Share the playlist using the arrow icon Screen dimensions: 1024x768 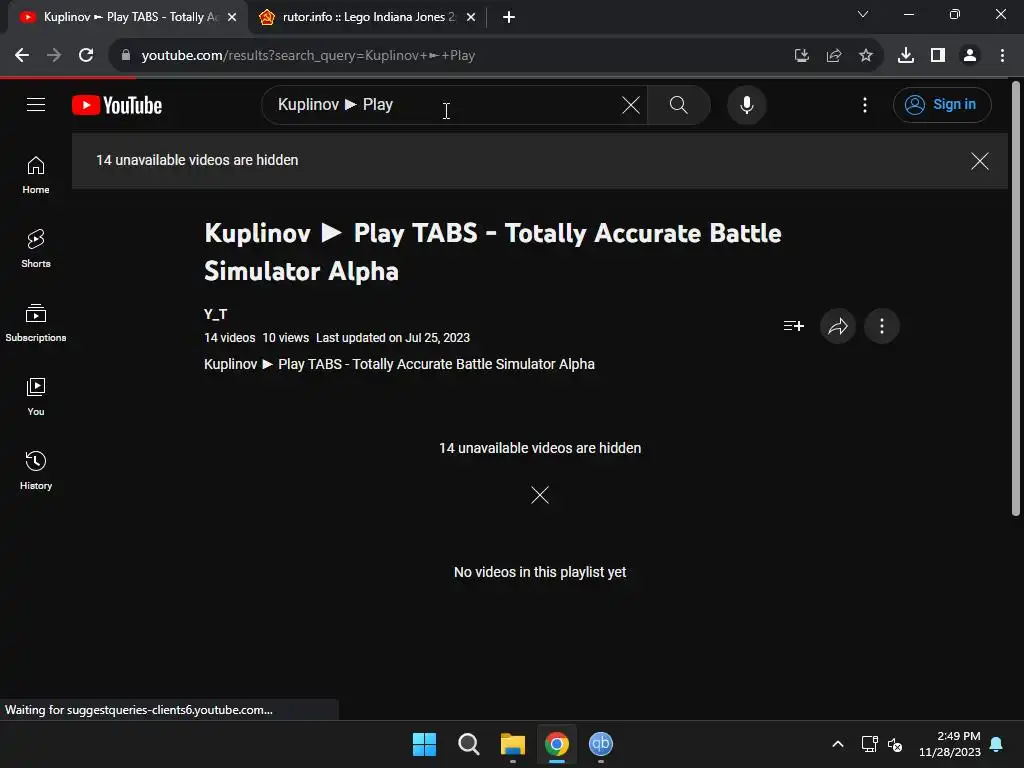click(837, 326)
